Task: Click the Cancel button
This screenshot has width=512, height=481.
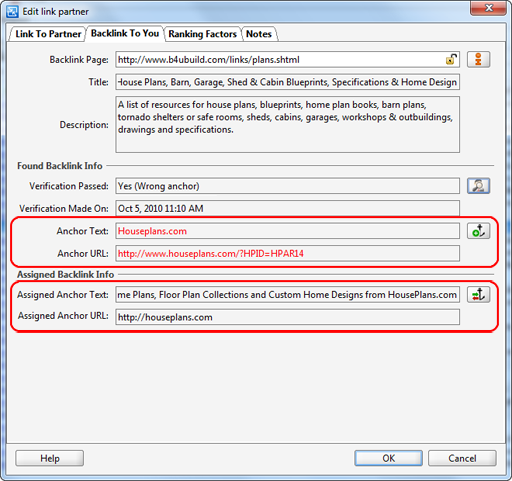Action: (x=462, y=458)
